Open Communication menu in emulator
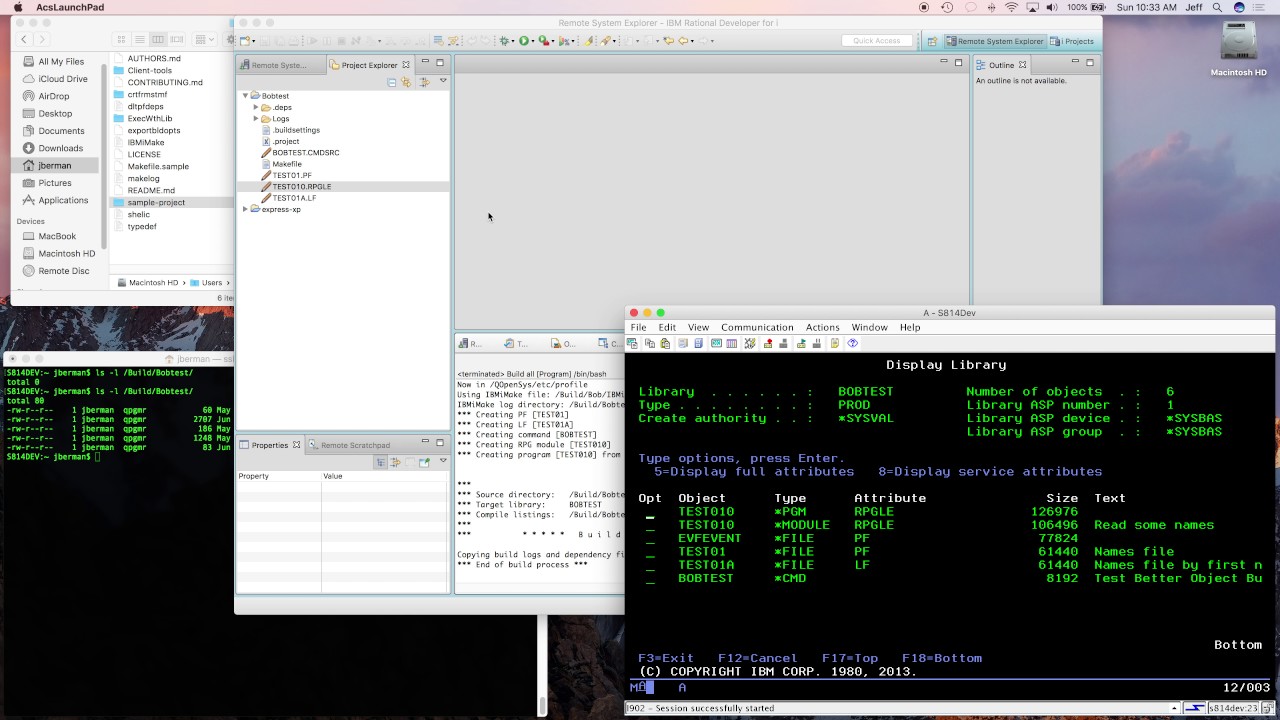1280x720 pixels. pyautogui.click(x=757, y=327)
